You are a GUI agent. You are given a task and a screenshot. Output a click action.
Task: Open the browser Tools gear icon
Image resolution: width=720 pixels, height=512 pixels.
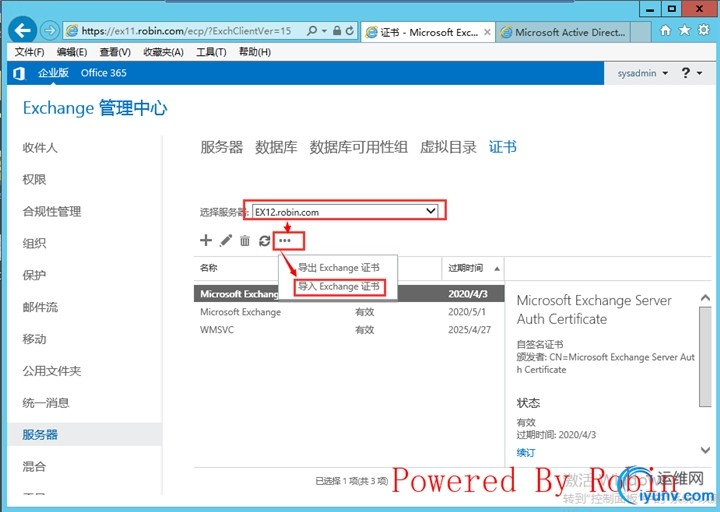703,30
